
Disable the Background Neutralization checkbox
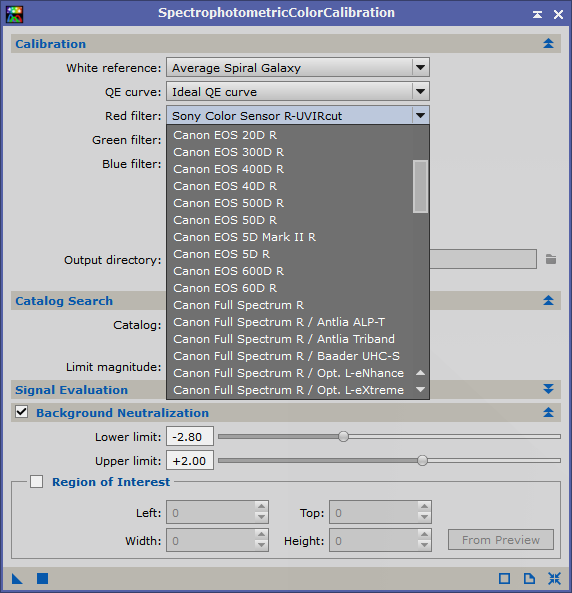(22, 411)
